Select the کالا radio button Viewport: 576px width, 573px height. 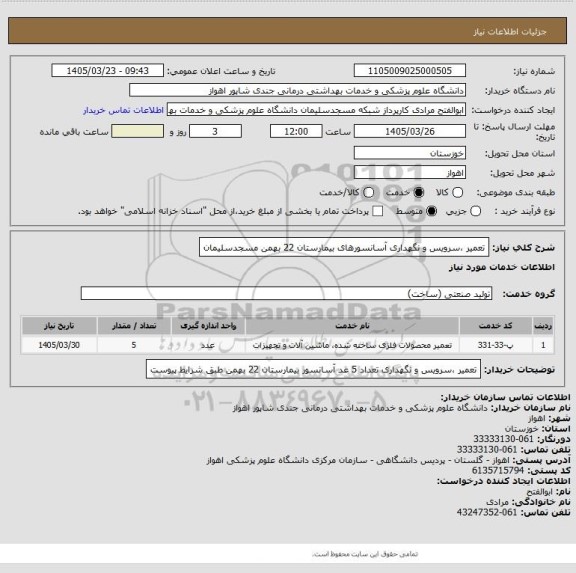pos(457,192)
